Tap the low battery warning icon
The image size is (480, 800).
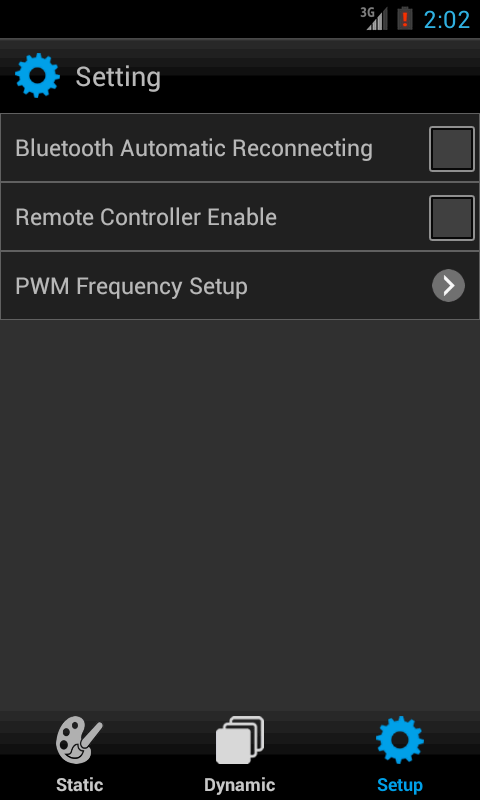pyautogui.click(x=405, y=18)
